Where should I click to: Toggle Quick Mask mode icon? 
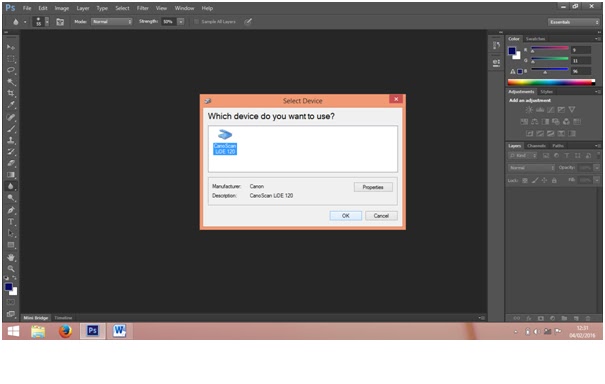11,302
